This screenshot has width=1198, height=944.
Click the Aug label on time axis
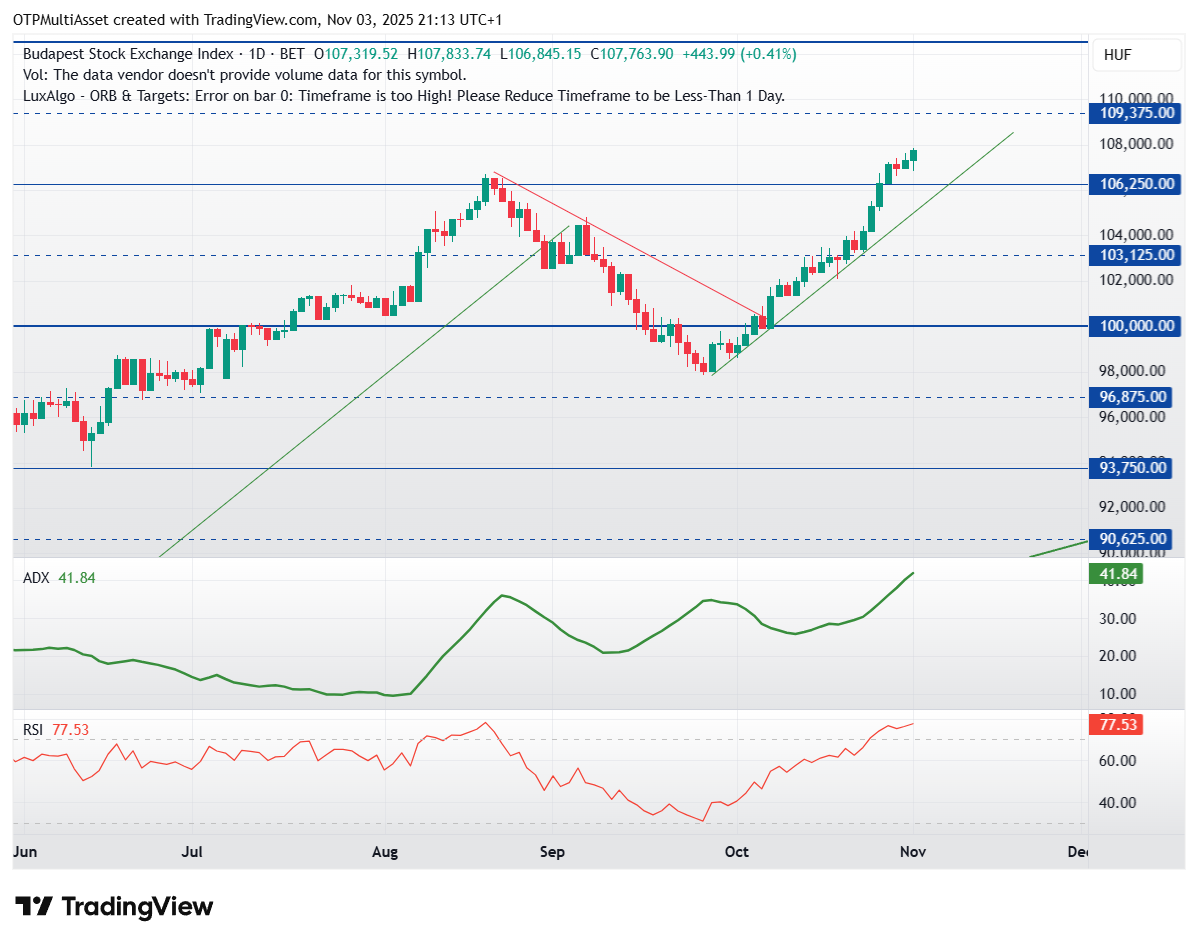[x=385, y=852]
